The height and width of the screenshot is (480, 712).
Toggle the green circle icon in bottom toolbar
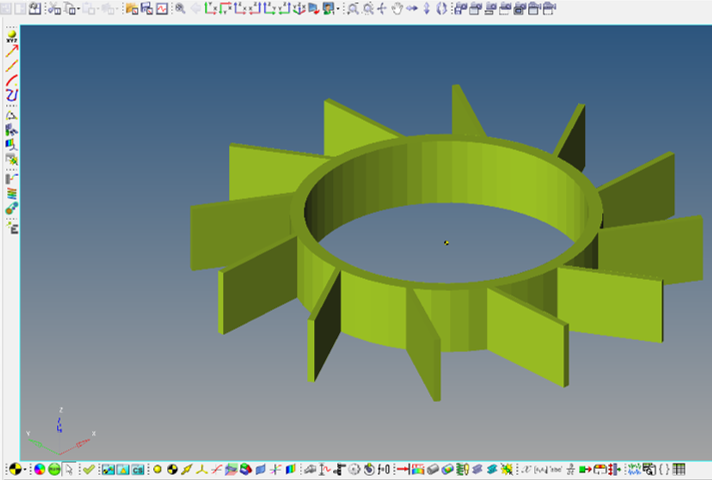pyautogui.click(x=54, y=469)
